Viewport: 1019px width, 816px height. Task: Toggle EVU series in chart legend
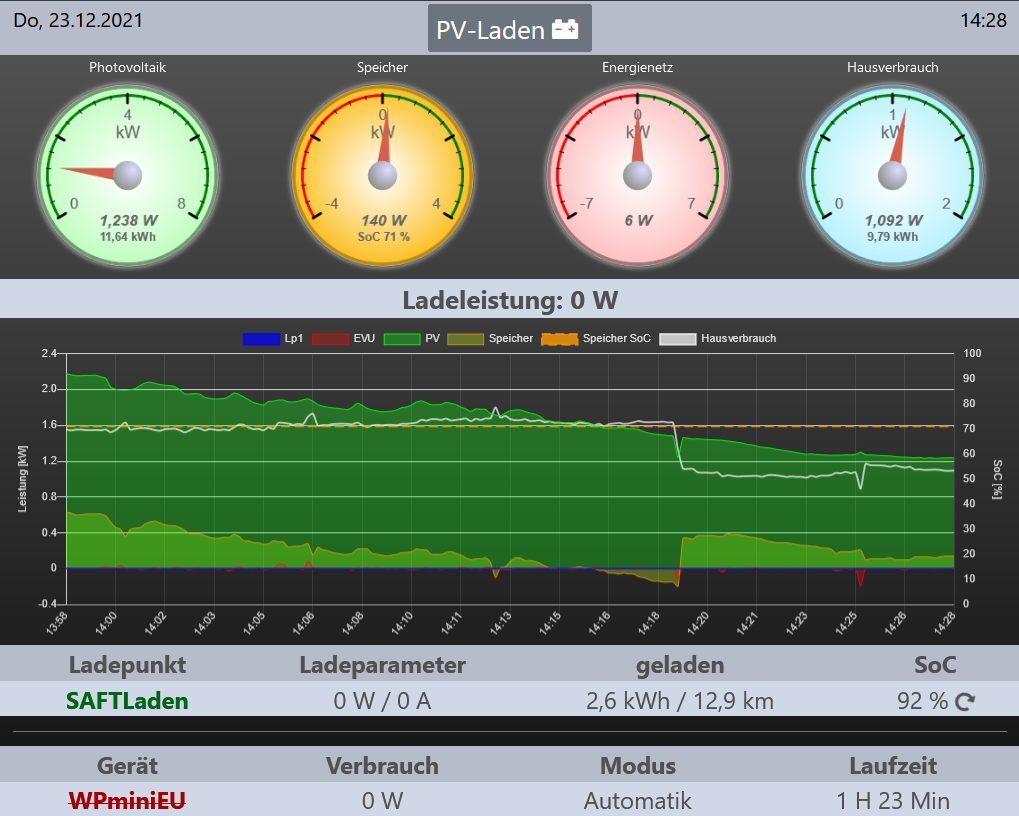(x=344, y=338)
